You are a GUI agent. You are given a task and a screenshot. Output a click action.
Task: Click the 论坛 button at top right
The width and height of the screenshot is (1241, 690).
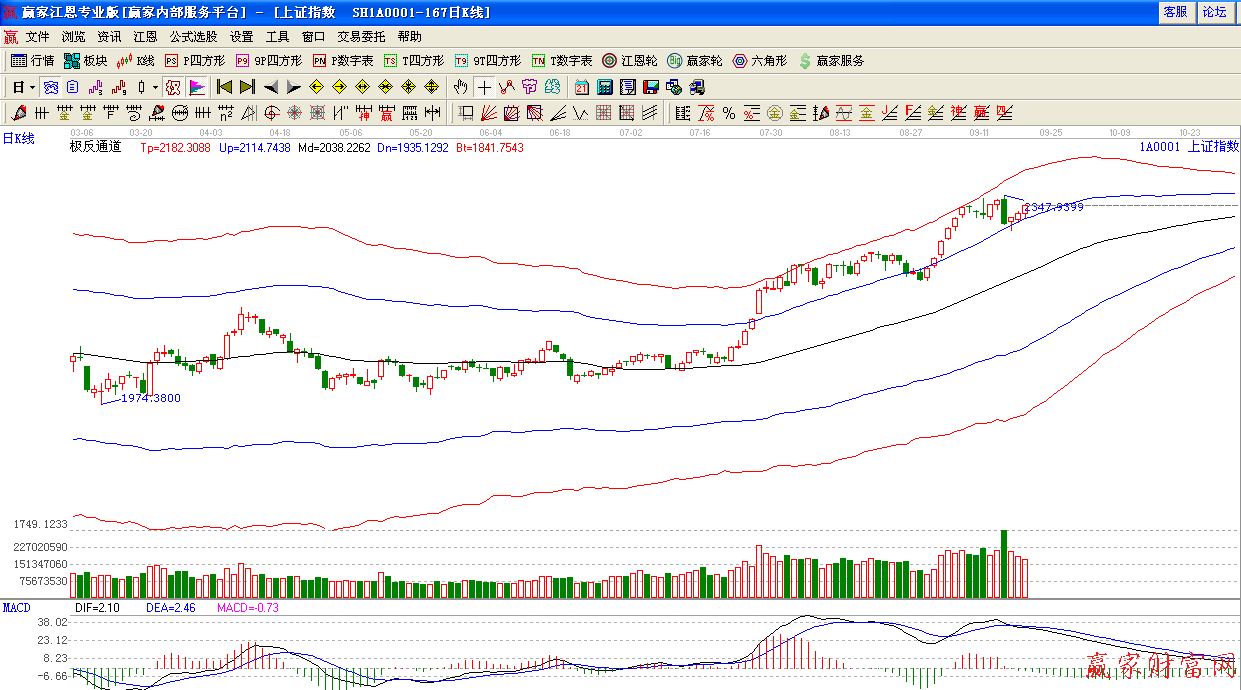pos(1214,12)
